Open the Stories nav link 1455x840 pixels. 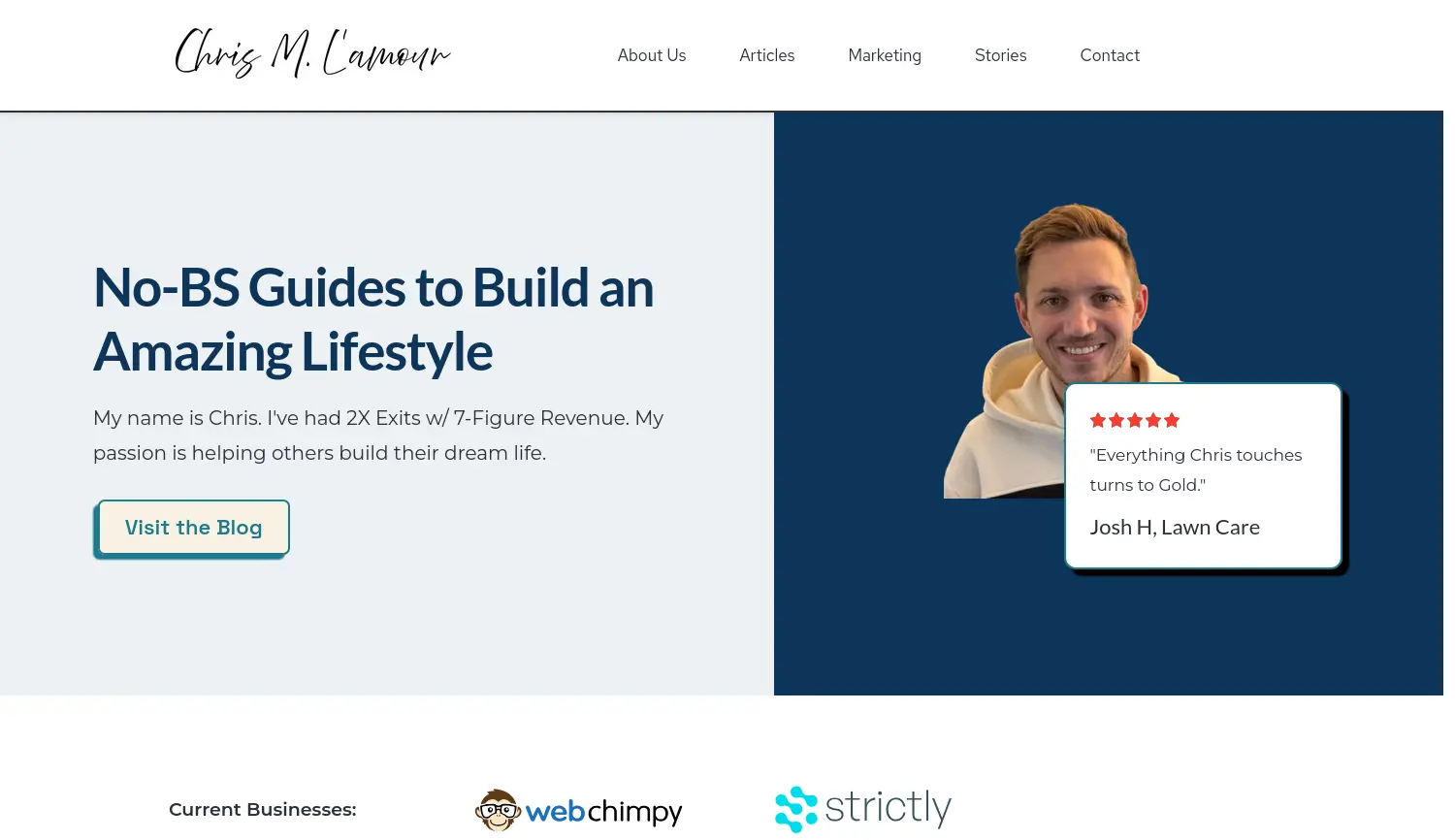tap(1001, 55)
